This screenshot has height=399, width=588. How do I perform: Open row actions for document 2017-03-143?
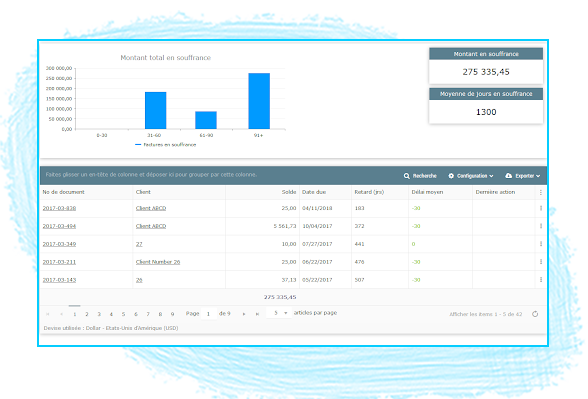pyautogui.click(x=541, y=280)
